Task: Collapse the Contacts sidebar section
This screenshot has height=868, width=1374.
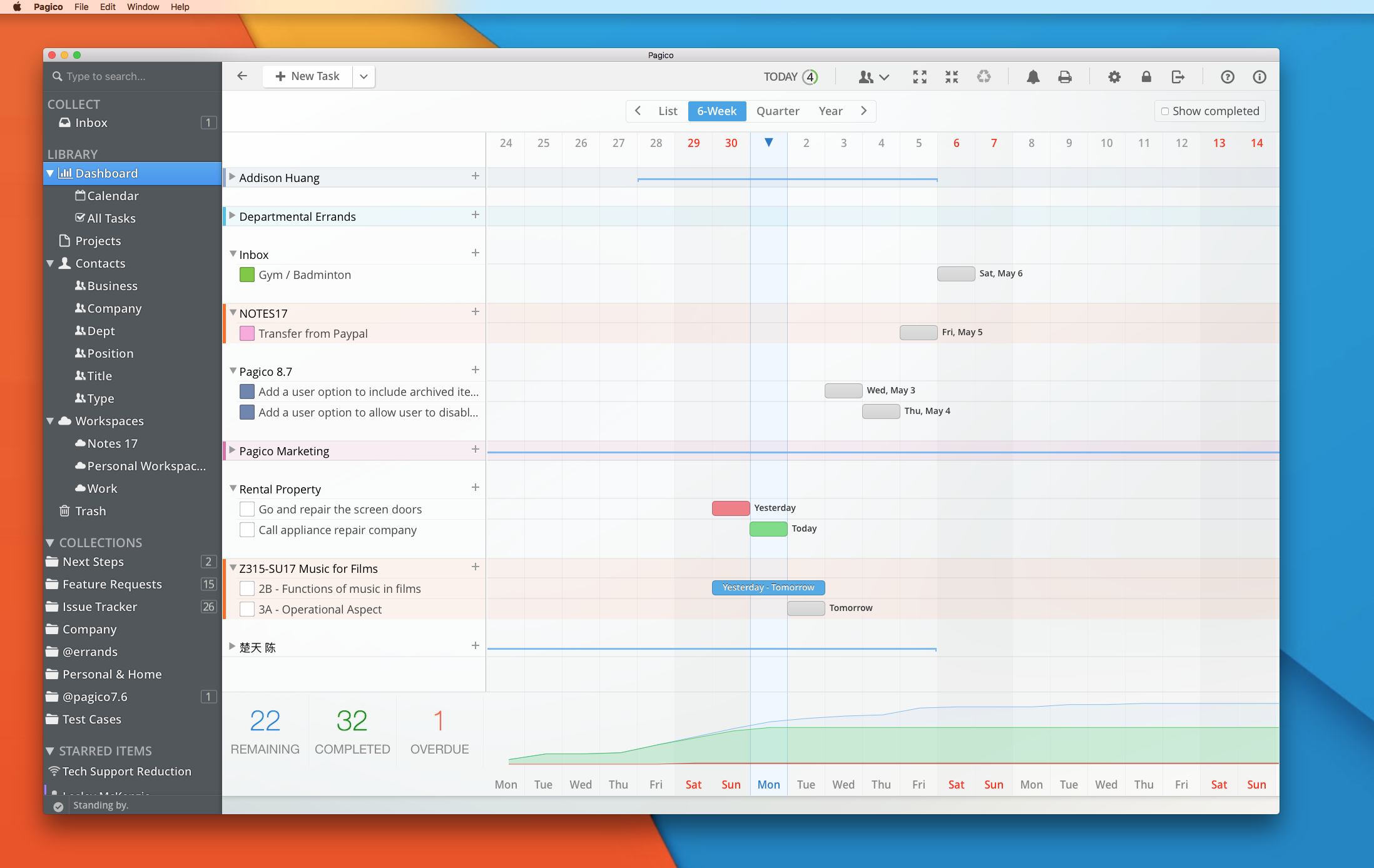Action: pos(50,263)
